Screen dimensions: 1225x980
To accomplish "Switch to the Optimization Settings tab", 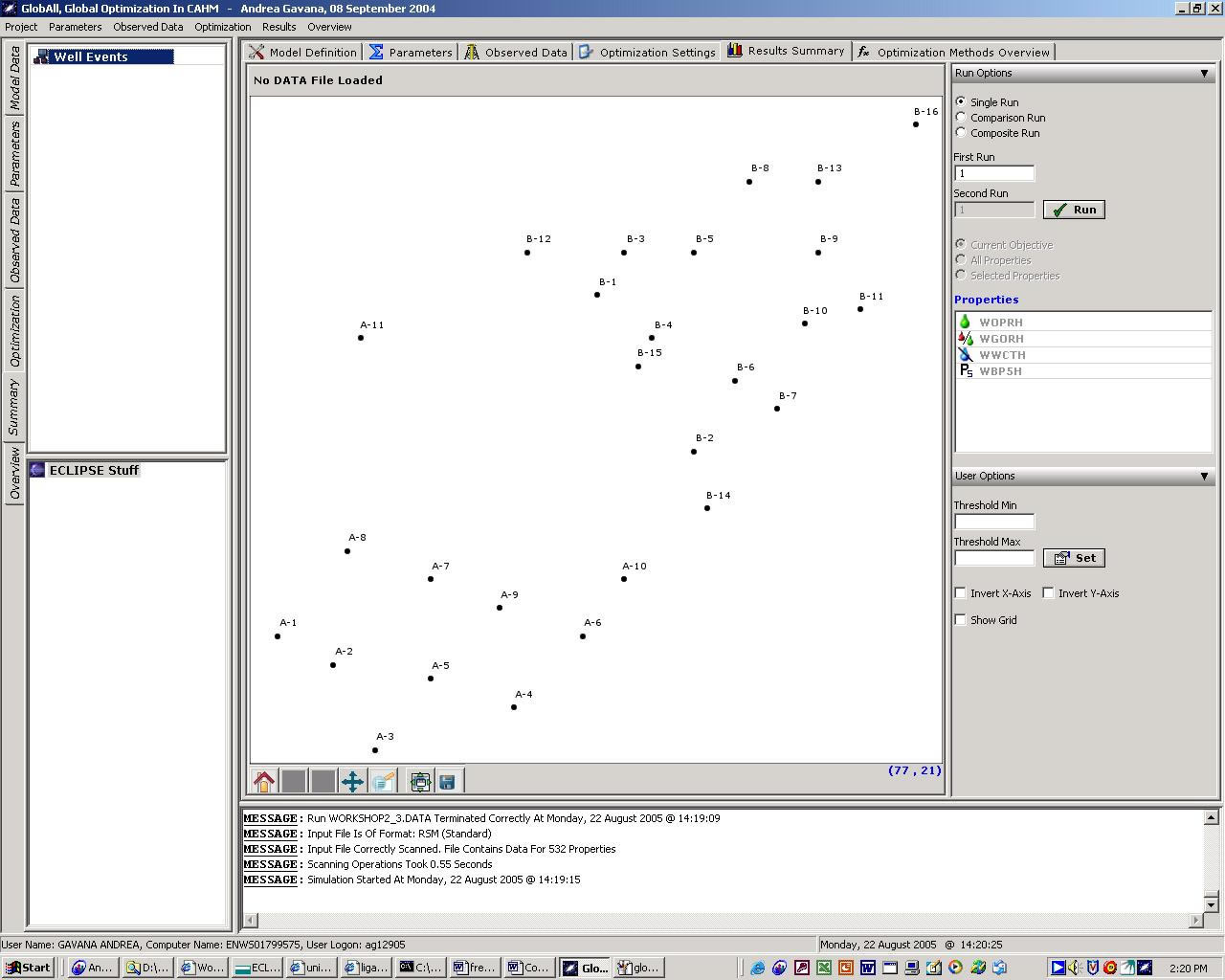I will pyautogui.click(x=647, y=53).
